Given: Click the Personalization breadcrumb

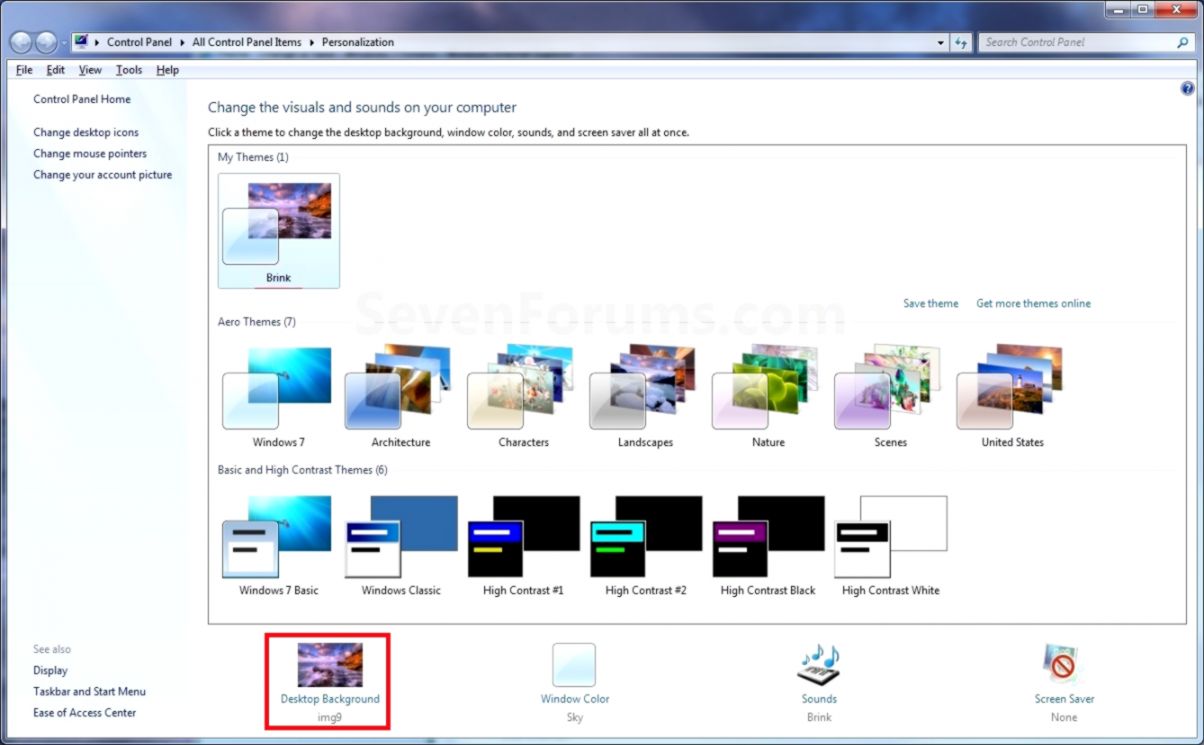Looking at the screenshot, I should 357,43.
